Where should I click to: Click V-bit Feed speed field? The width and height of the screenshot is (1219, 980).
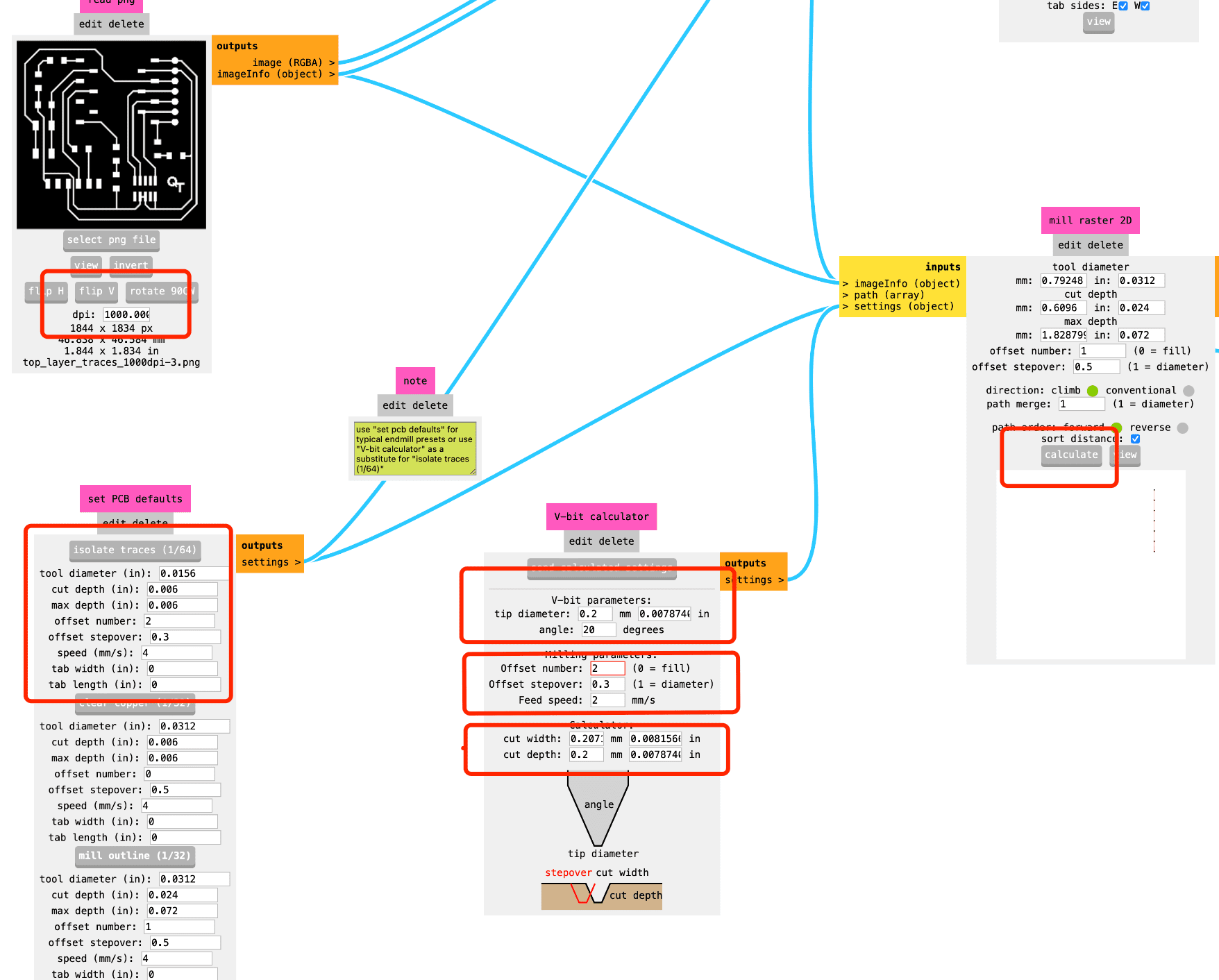pos(607,700)
